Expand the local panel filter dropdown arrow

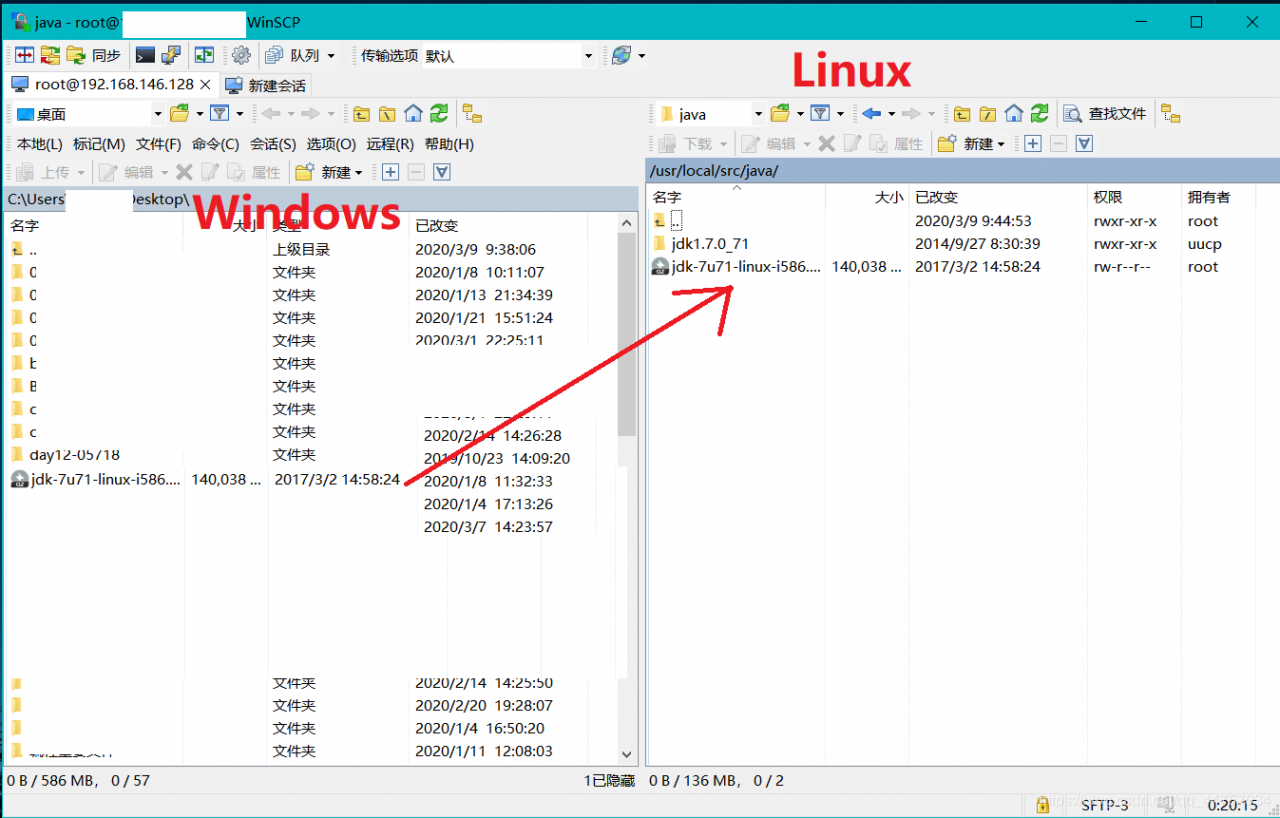(240, 114)
